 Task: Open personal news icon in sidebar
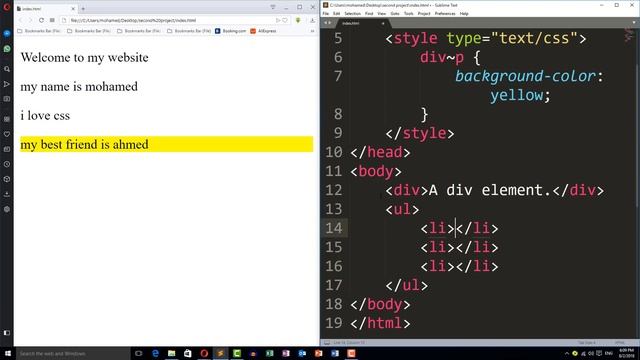pos(7,149)
